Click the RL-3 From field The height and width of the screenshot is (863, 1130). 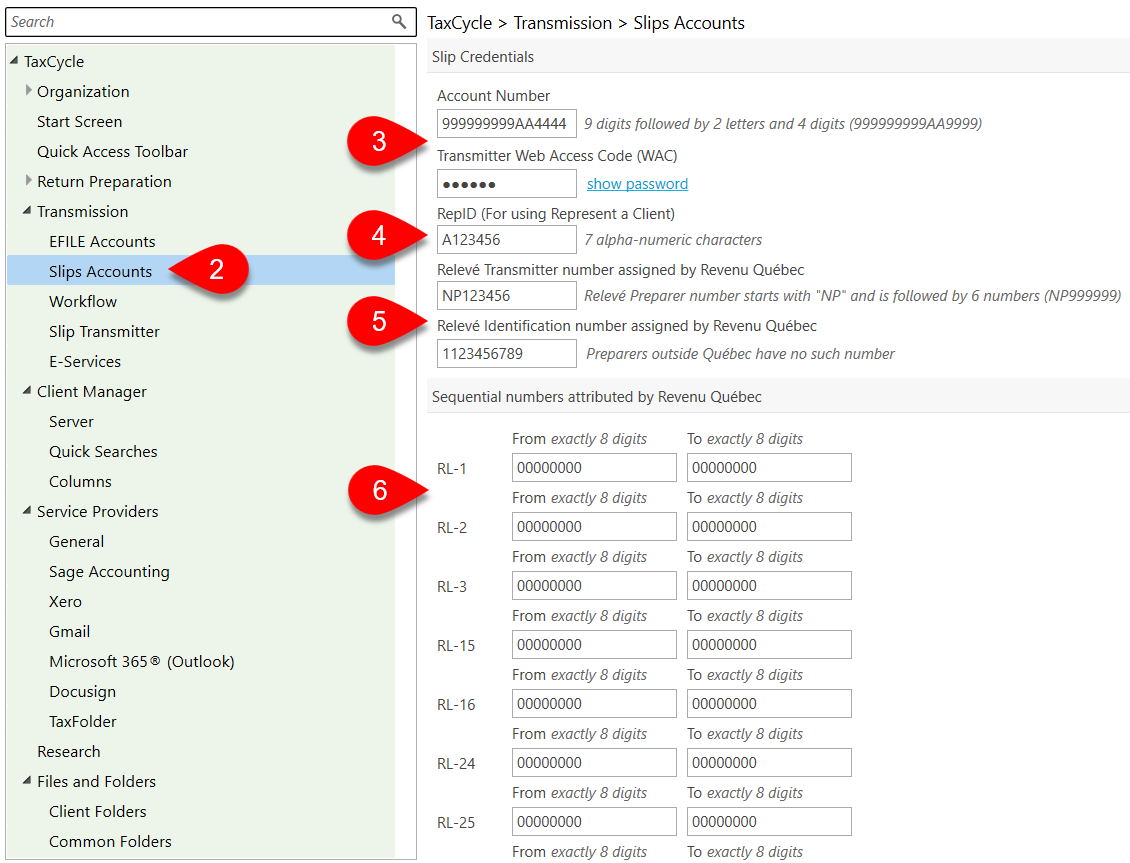tap(594, 586)
